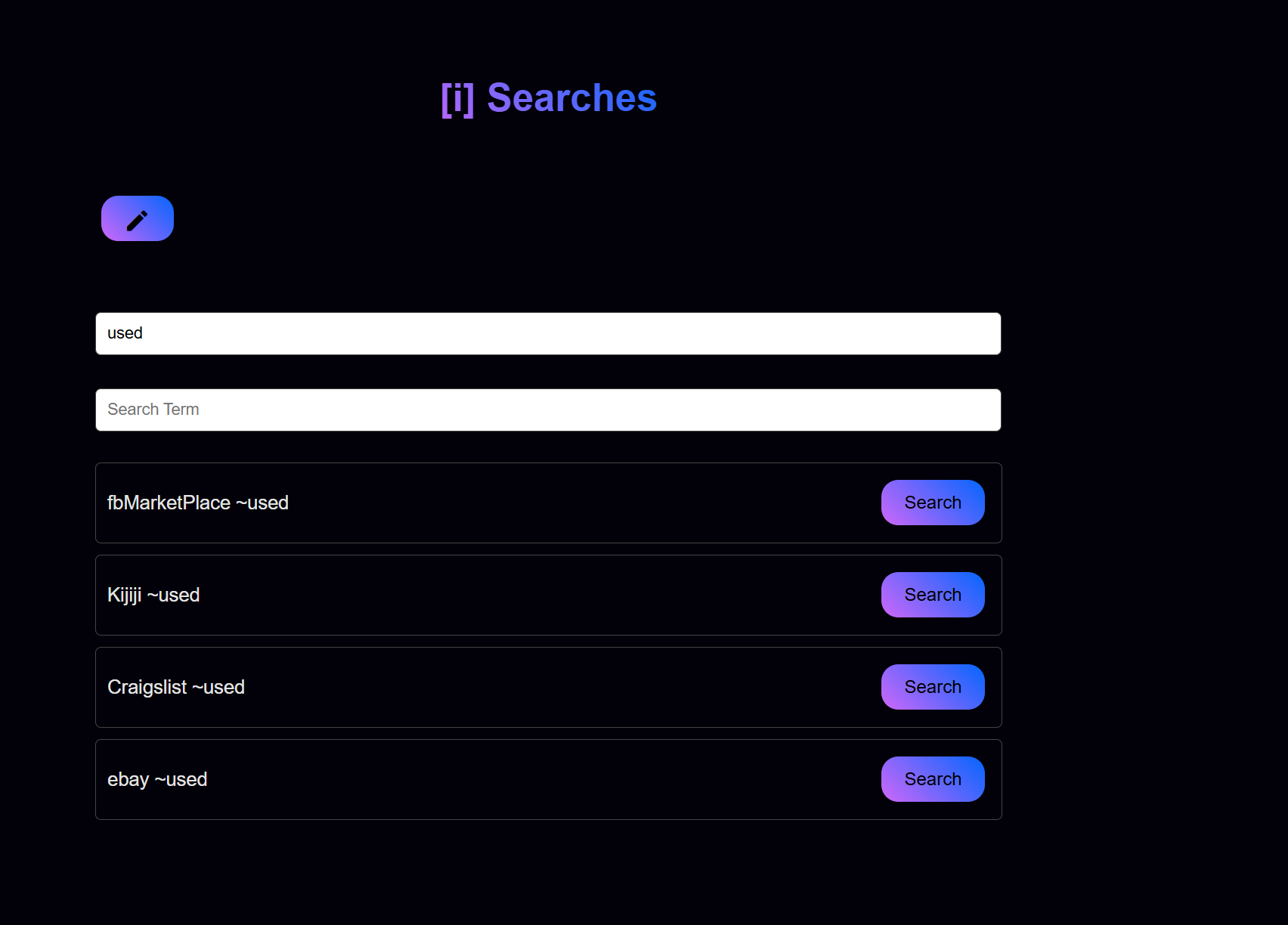Click the [i] bracket logo in heading

(x=457, y=98)
